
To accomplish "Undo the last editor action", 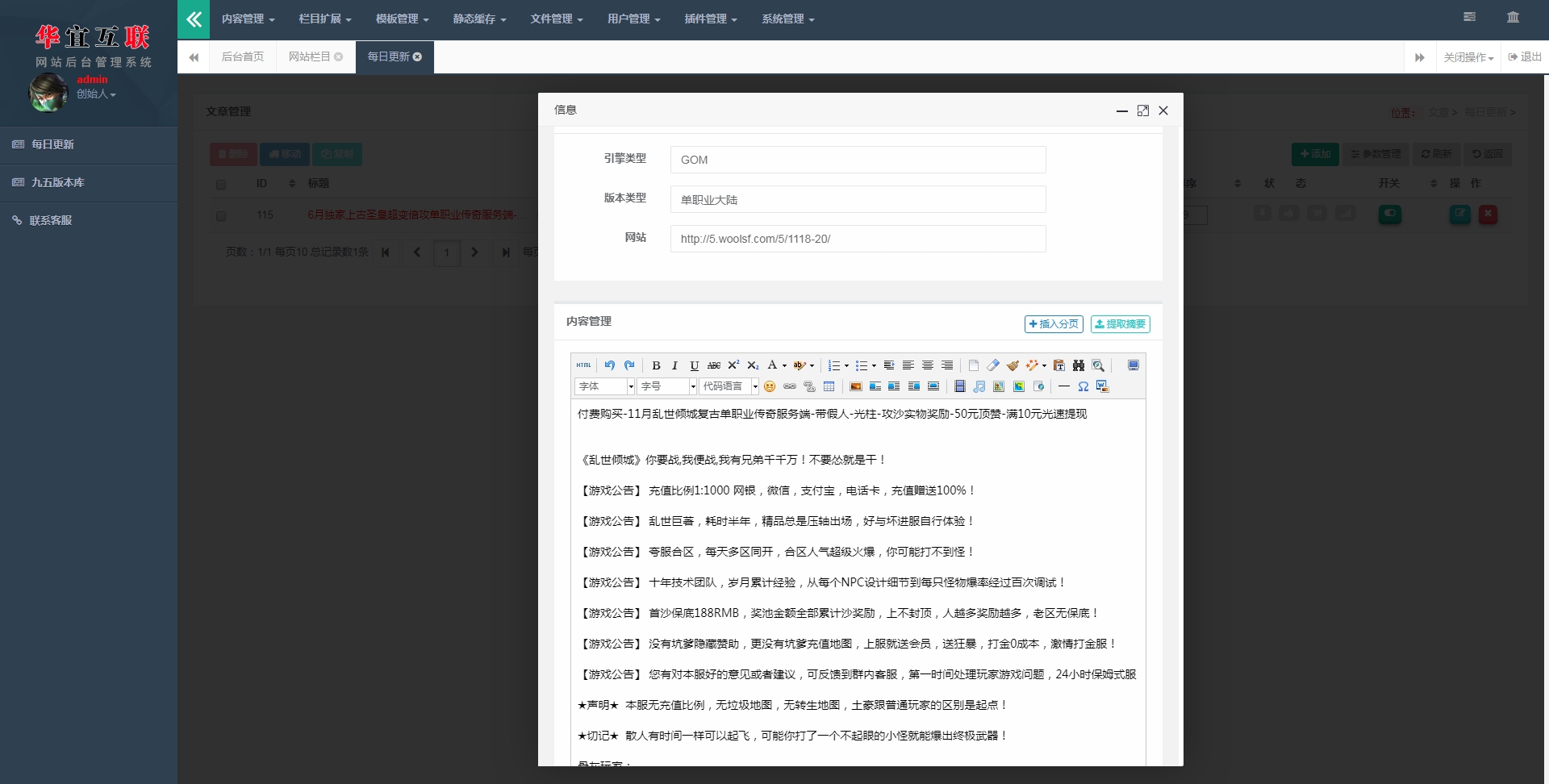I will 610,365.
